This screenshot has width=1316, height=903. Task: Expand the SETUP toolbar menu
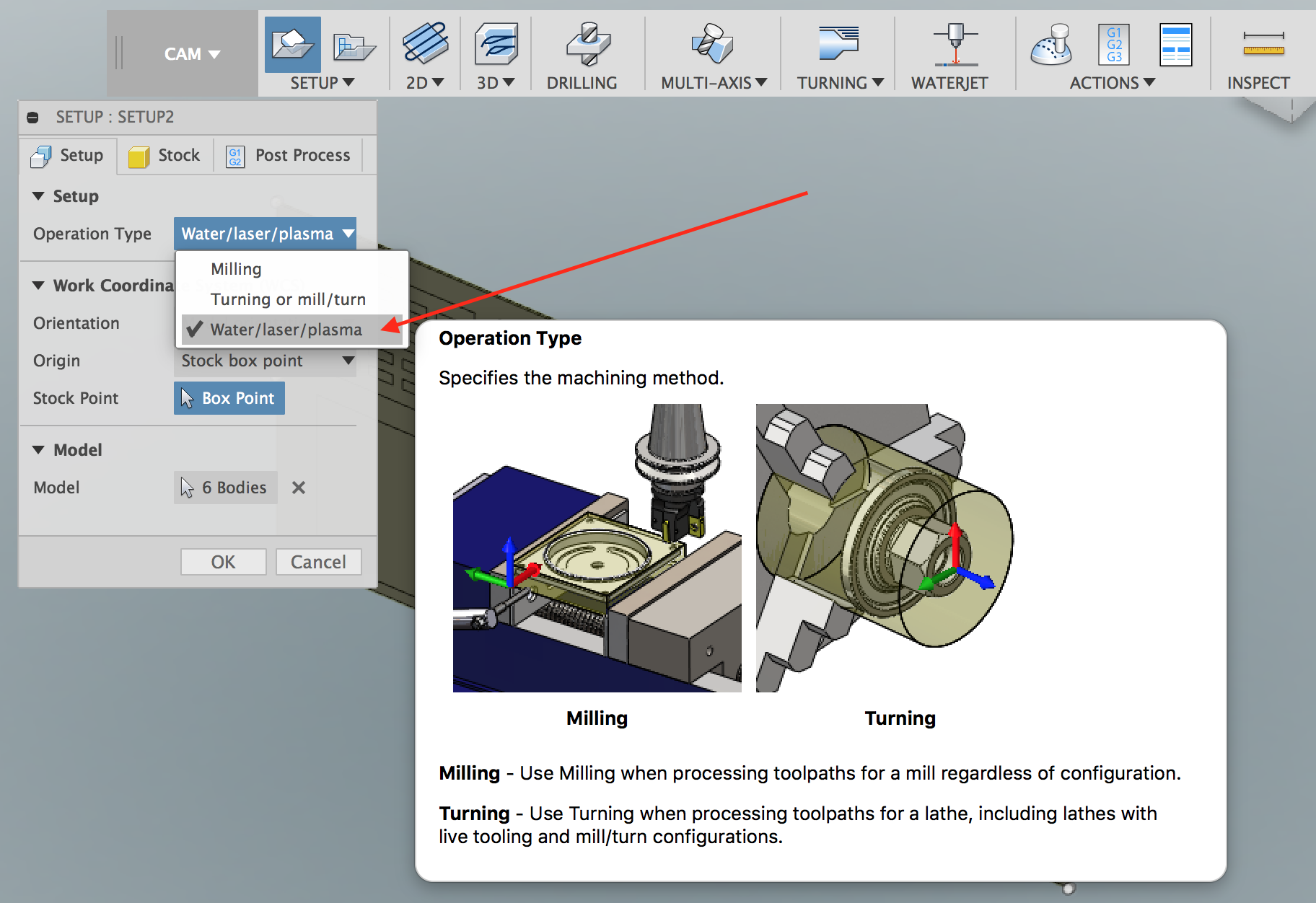tap(323, 83)
